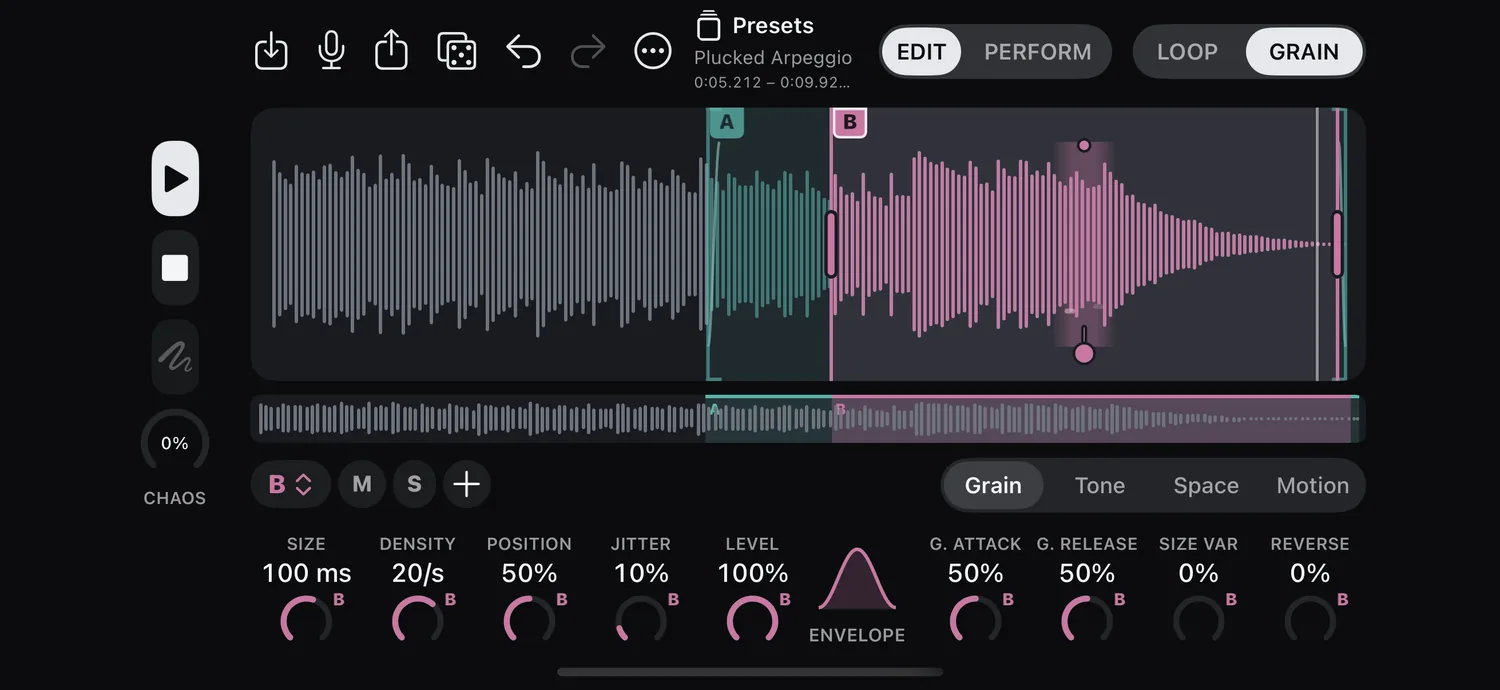Switch to the Tone tab

tap(1100, 485)
